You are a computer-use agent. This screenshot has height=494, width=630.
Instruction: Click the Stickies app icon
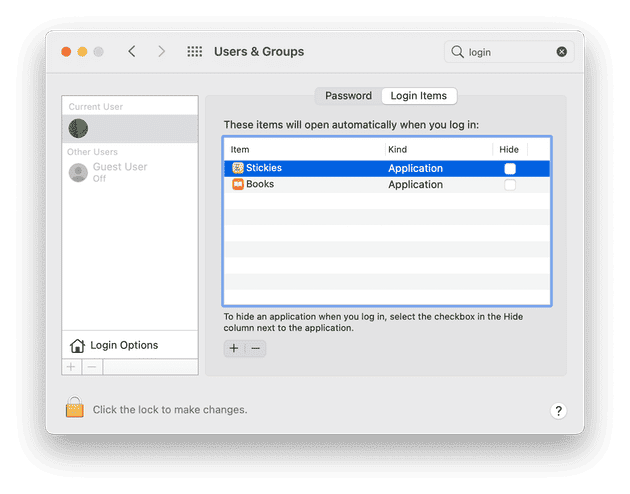point(238,168)
